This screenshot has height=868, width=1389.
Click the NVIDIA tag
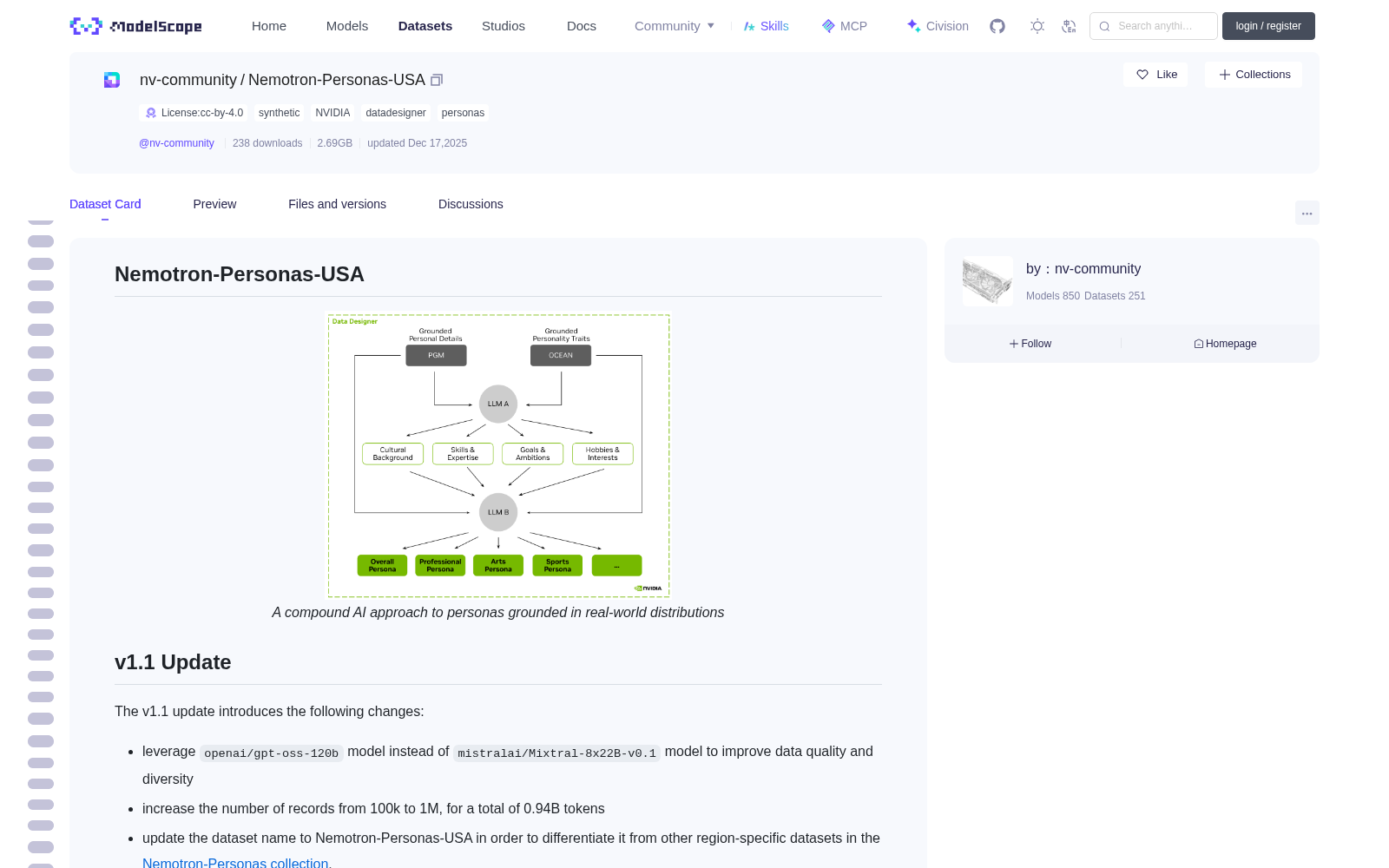point(332,113)
